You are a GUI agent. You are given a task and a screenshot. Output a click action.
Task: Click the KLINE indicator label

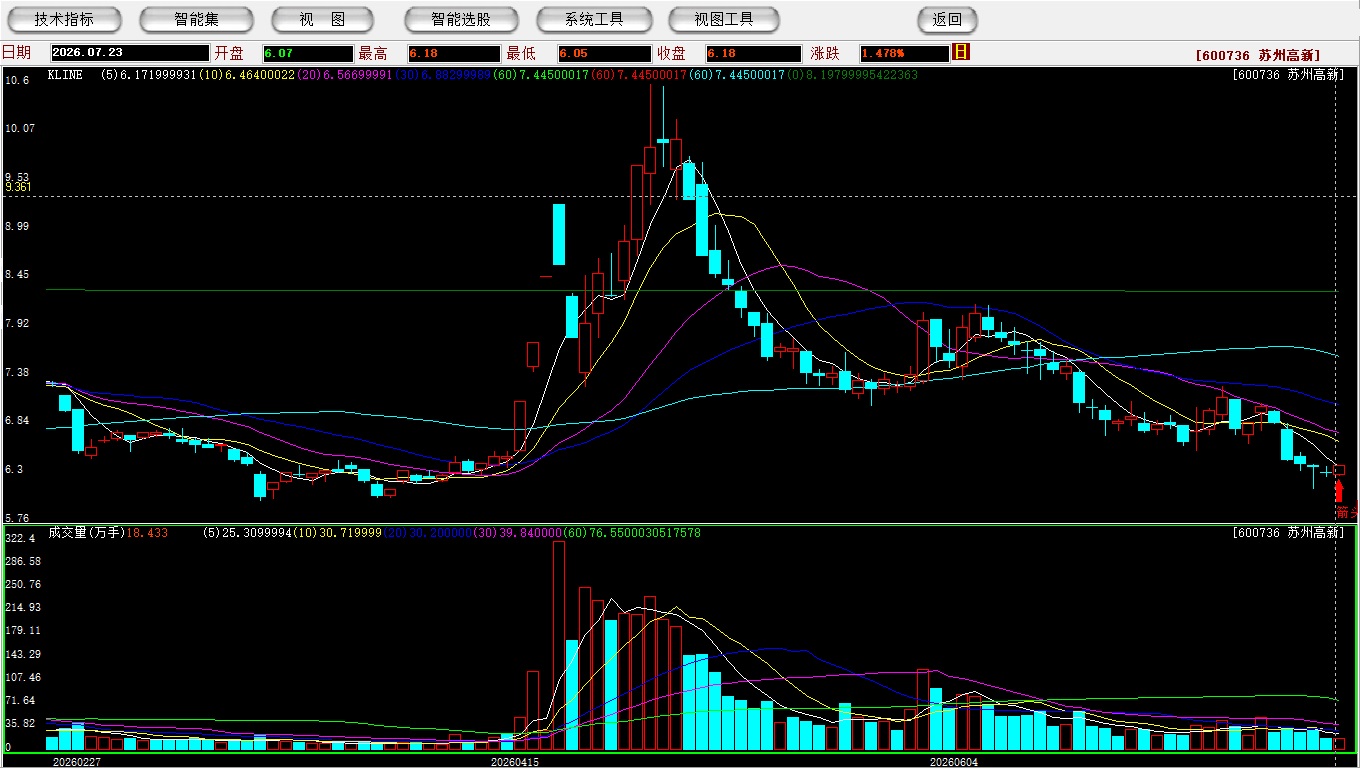(65, 75)
